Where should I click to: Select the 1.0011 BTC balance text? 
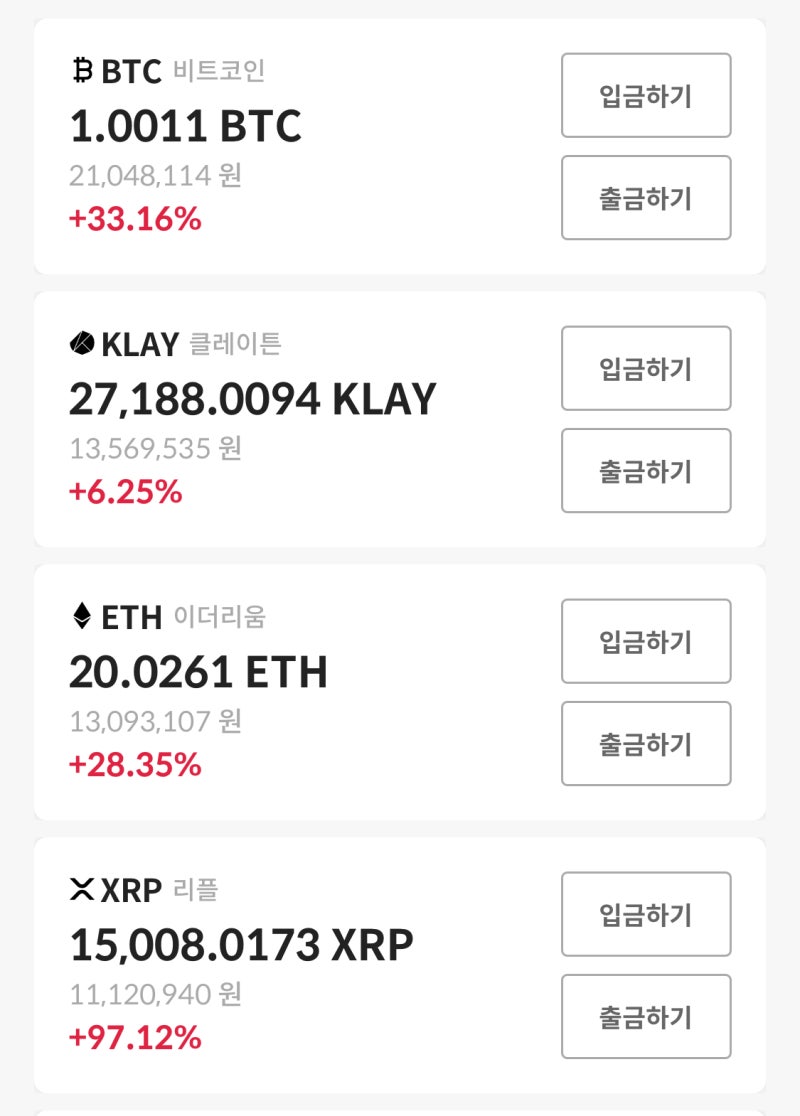pyautogui.click(x=186, y=126)
